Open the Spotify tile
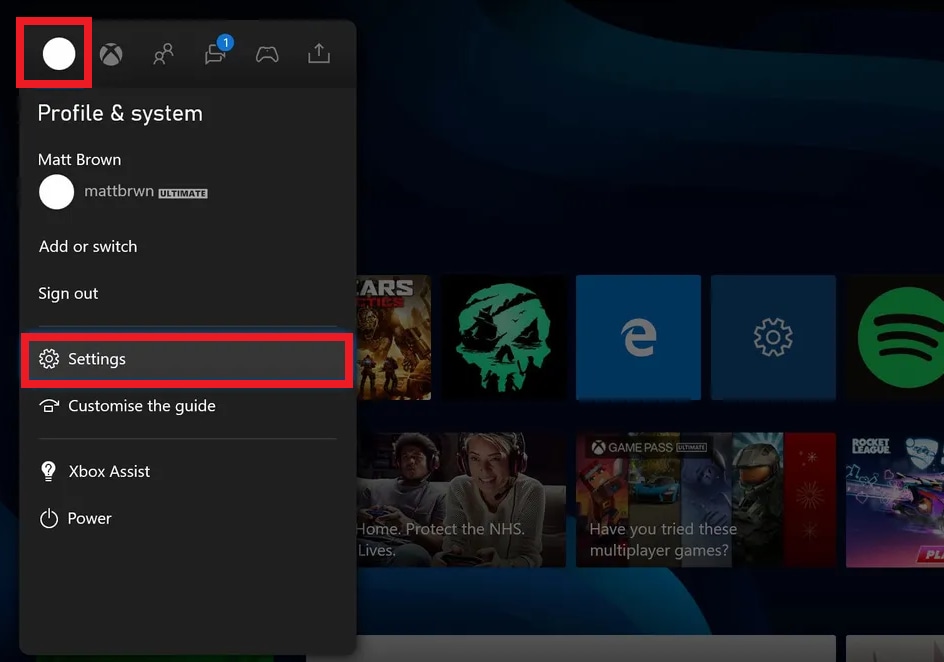Image resolution: width=944 pixels, height=662 pixels. click(895, 337)
